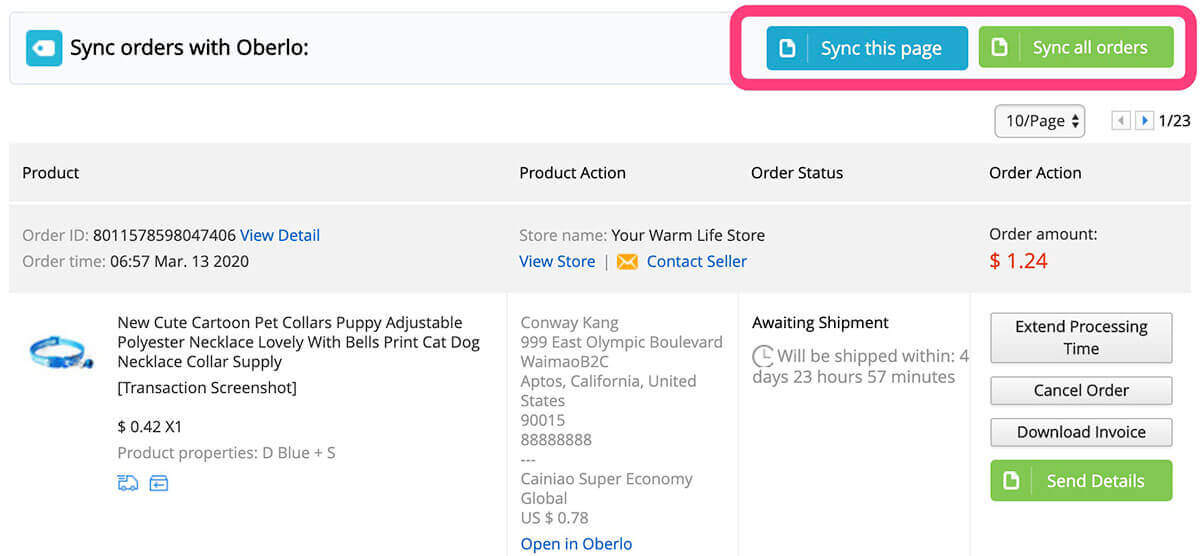
Task: Click Send Details green button
Action: pyautogui.click(x=1081, y=481)
